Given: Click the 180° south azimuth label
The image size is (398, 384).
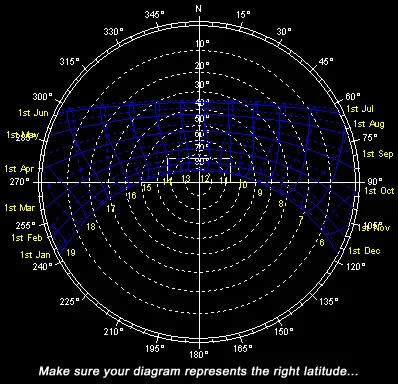Looking at the screenshot, I should pyautogui.click(x=199, y=354).
